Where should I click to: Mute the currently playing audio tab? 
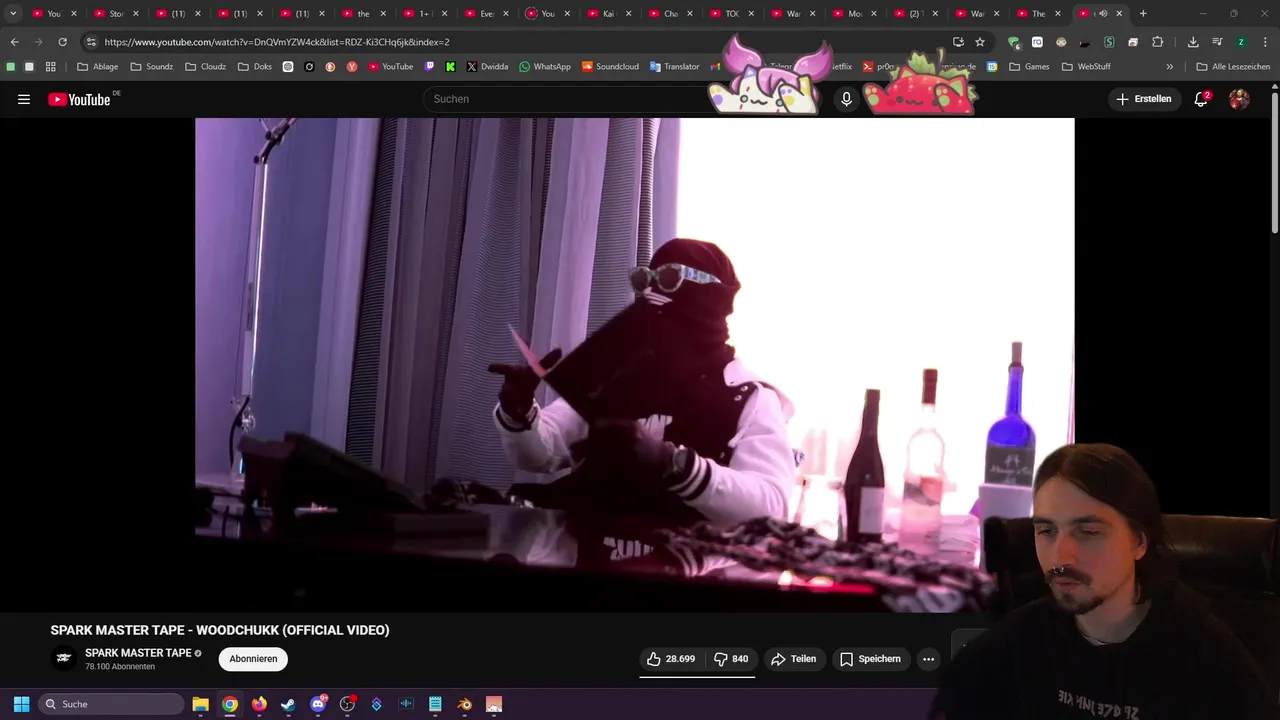[x=1103, y=14]
